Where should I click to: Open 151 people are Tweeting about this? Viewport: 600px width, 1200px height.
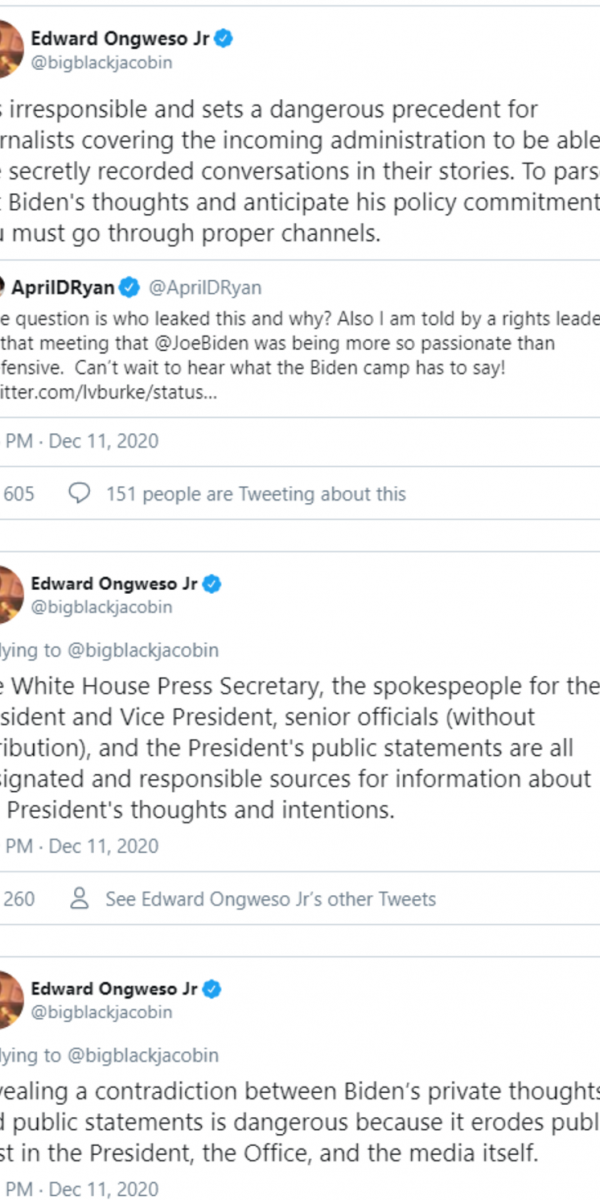point(256,493)
